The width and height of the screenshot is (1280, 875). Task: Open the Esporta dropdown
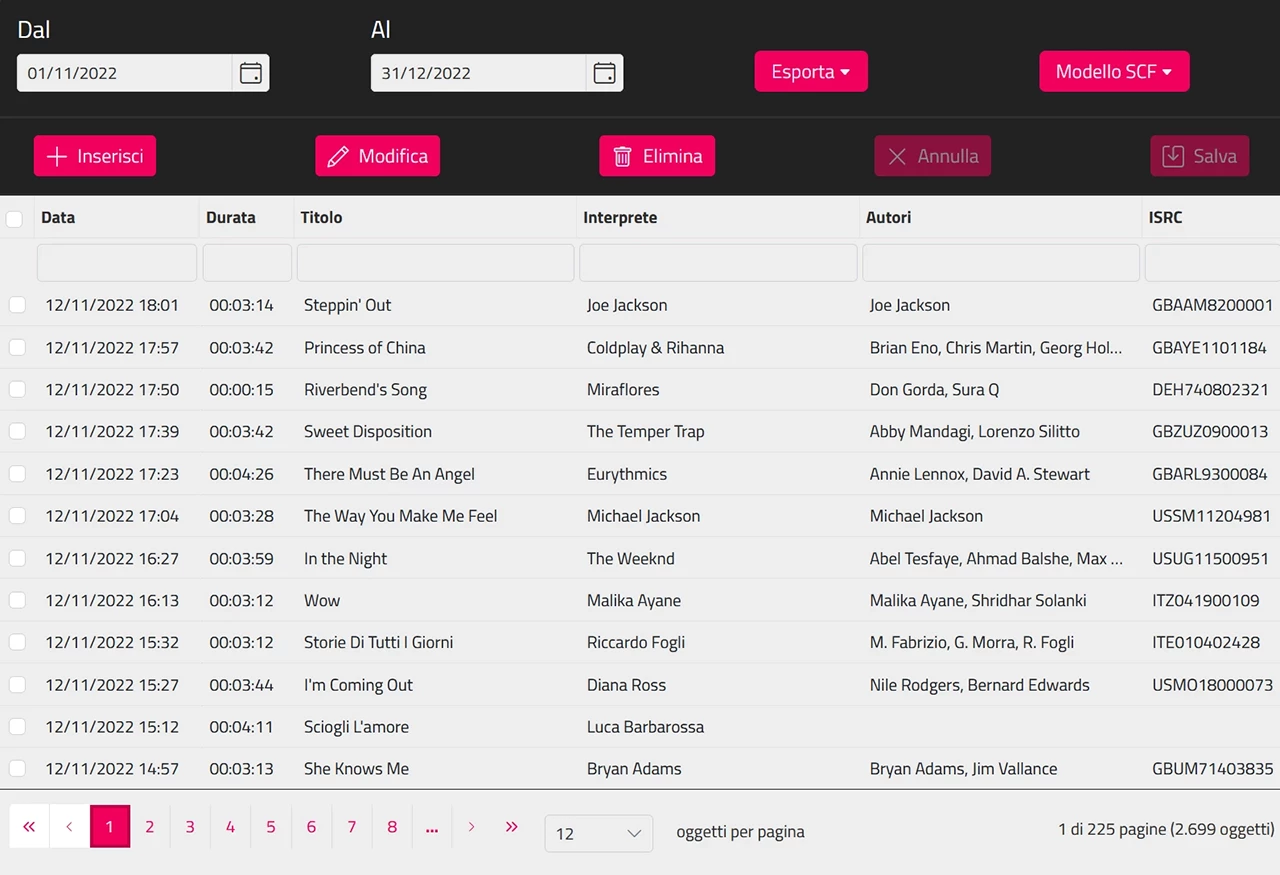811,72
